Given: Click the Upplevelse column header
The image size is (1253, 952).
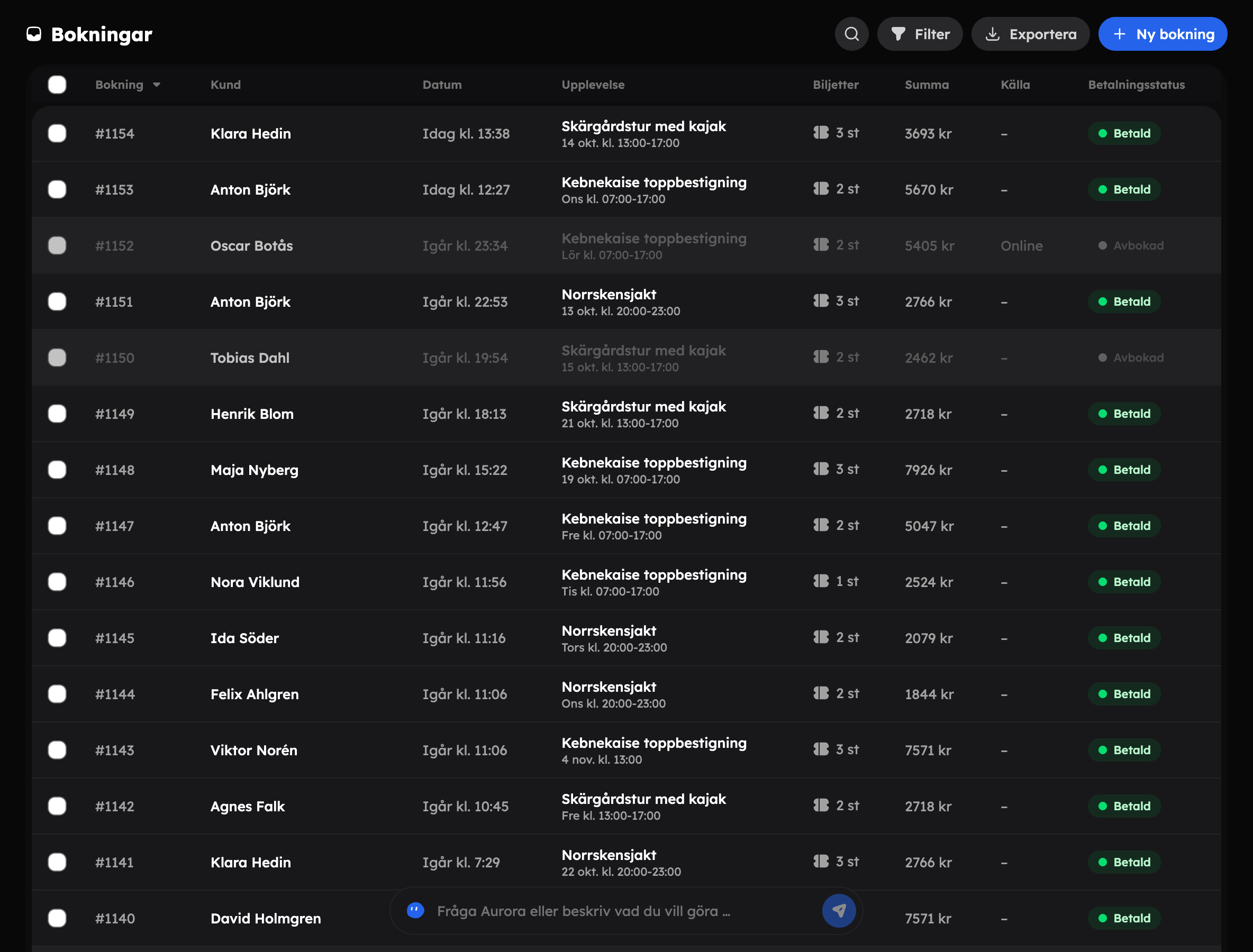Looking at the screenshot, I should 593,85.
